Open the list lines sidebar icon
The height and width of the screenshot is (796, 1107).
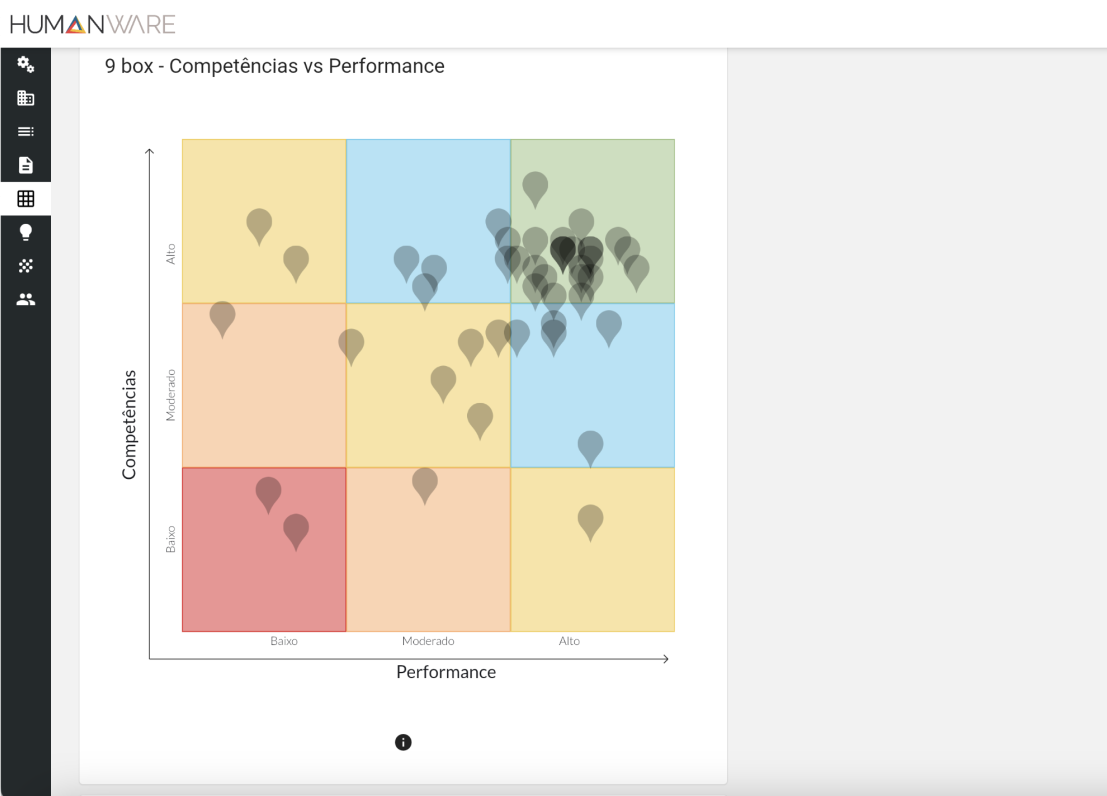(26, 131)
